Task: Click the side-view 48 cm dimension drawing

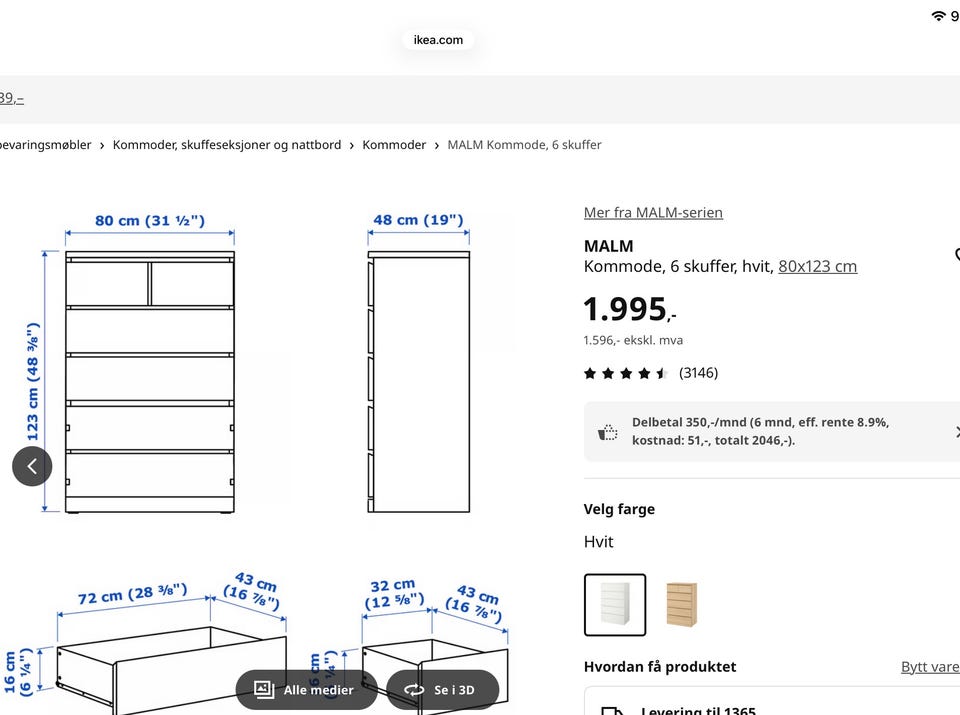Action: [419, 363]
